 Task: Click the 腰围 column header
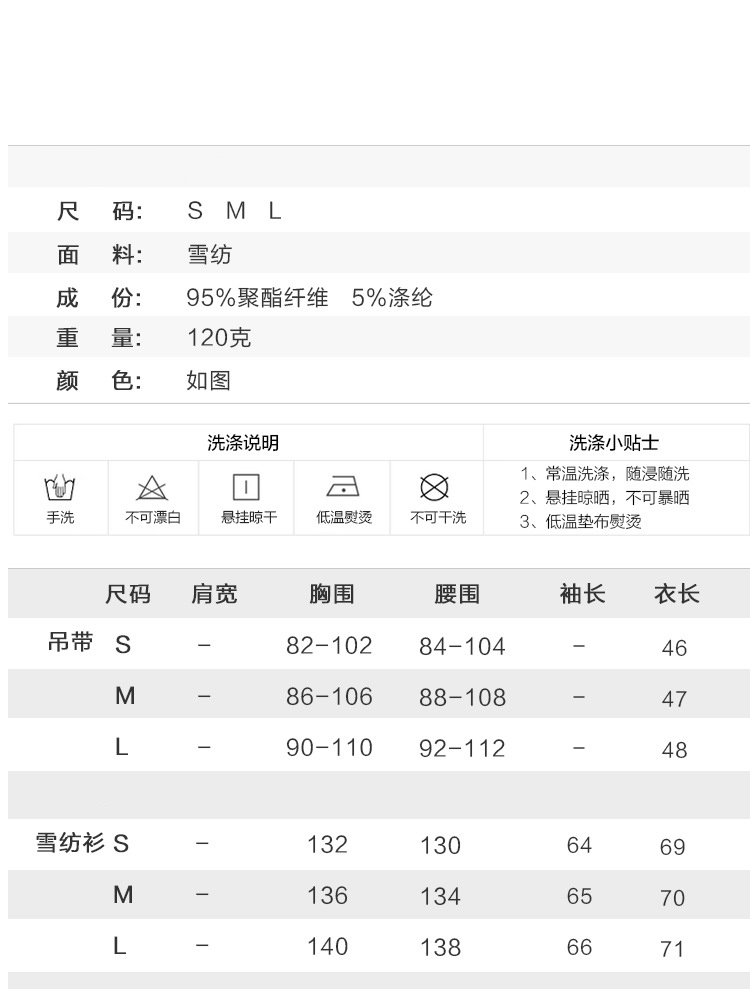coord(457,594)
